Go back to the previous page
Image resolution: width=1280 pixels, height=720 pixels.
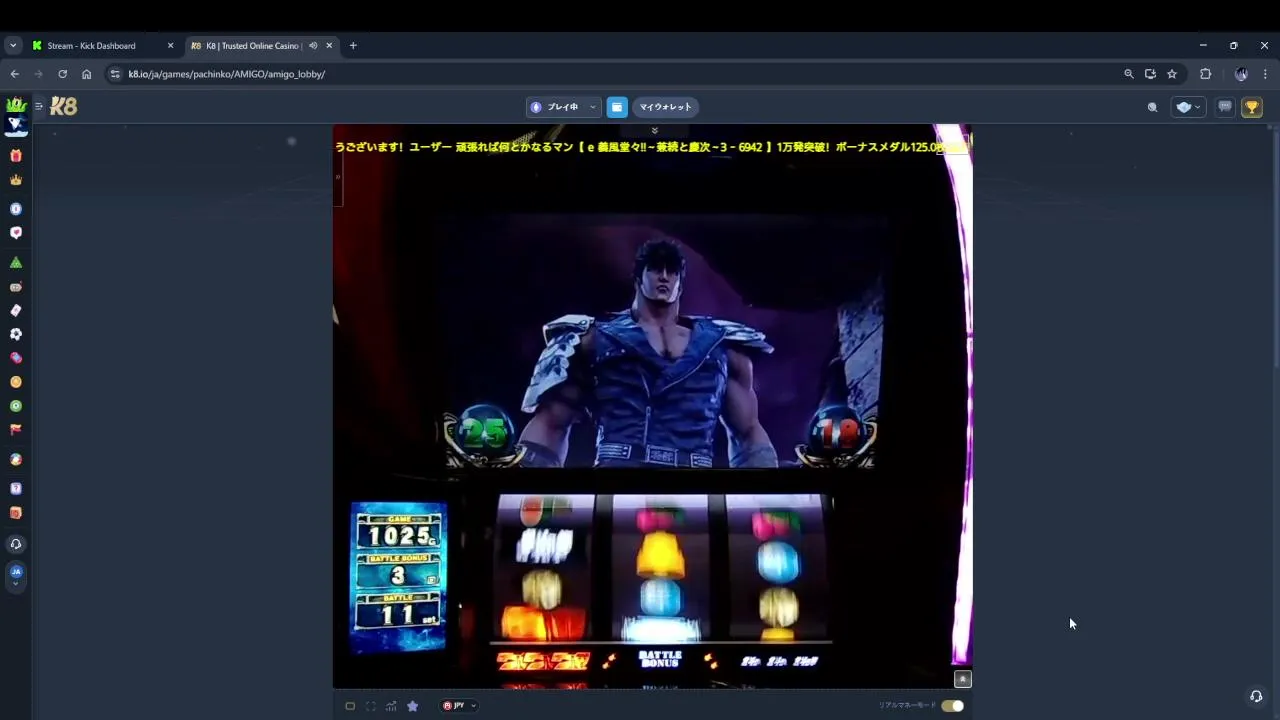click(x=14, y=74)
